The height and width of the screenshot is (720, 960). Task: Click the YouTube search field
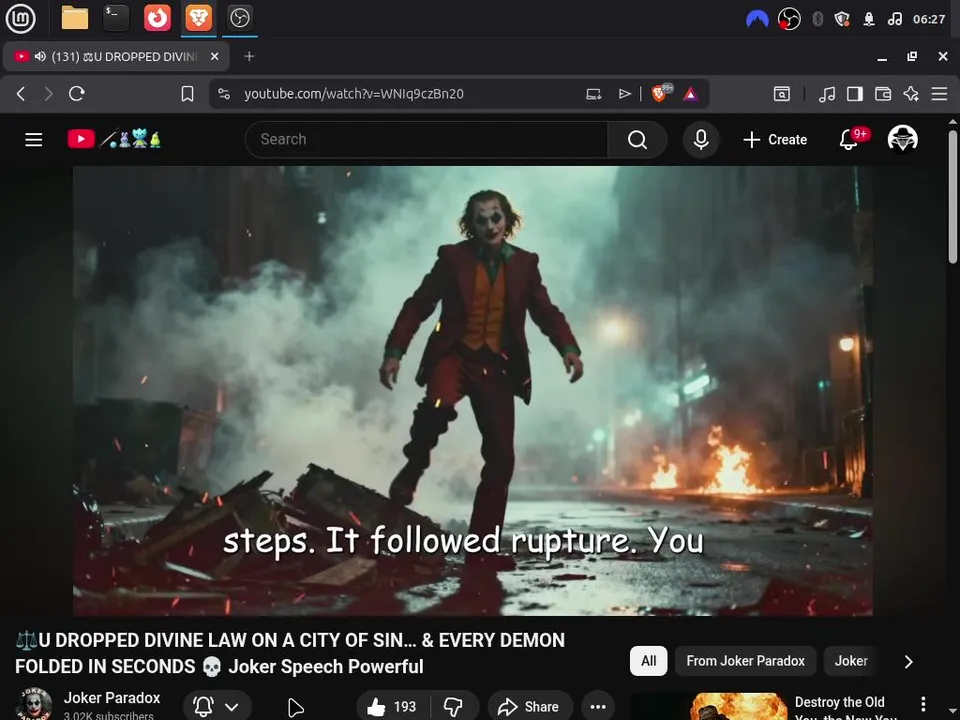point(426,140)
